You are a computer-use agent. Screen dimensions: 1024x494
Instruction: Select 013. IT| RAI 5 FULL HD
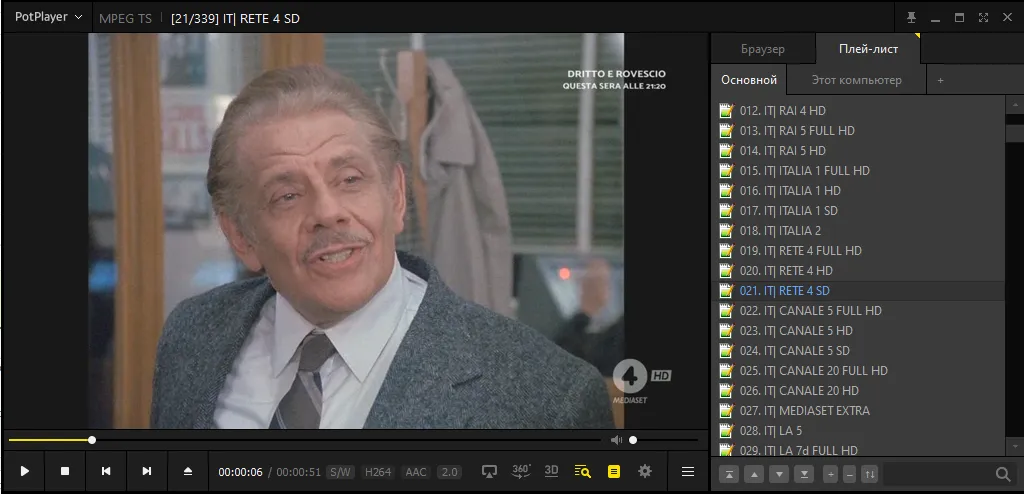click(x=858, y=131)
